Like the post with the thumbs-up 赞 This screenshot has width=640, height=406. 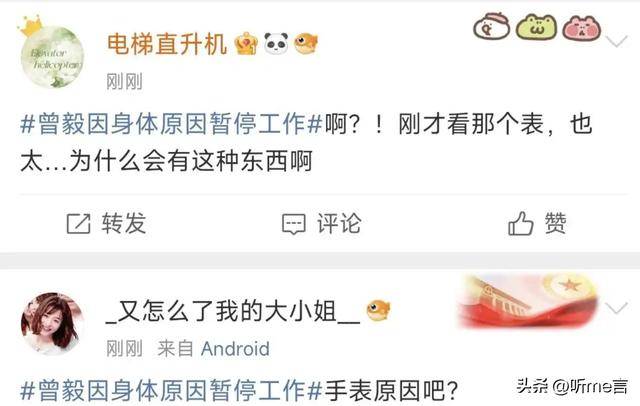coord(521,223)
